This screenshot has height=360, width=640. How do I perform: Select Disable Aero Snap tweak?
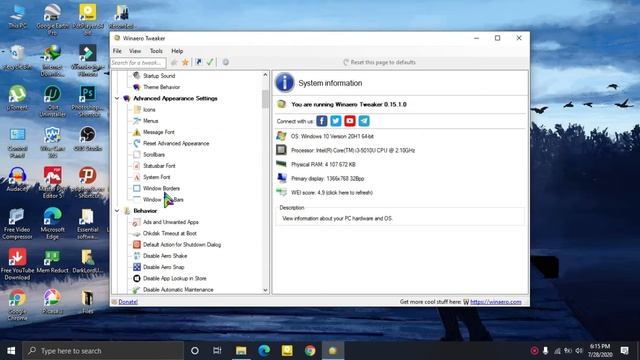pos(163,267)
